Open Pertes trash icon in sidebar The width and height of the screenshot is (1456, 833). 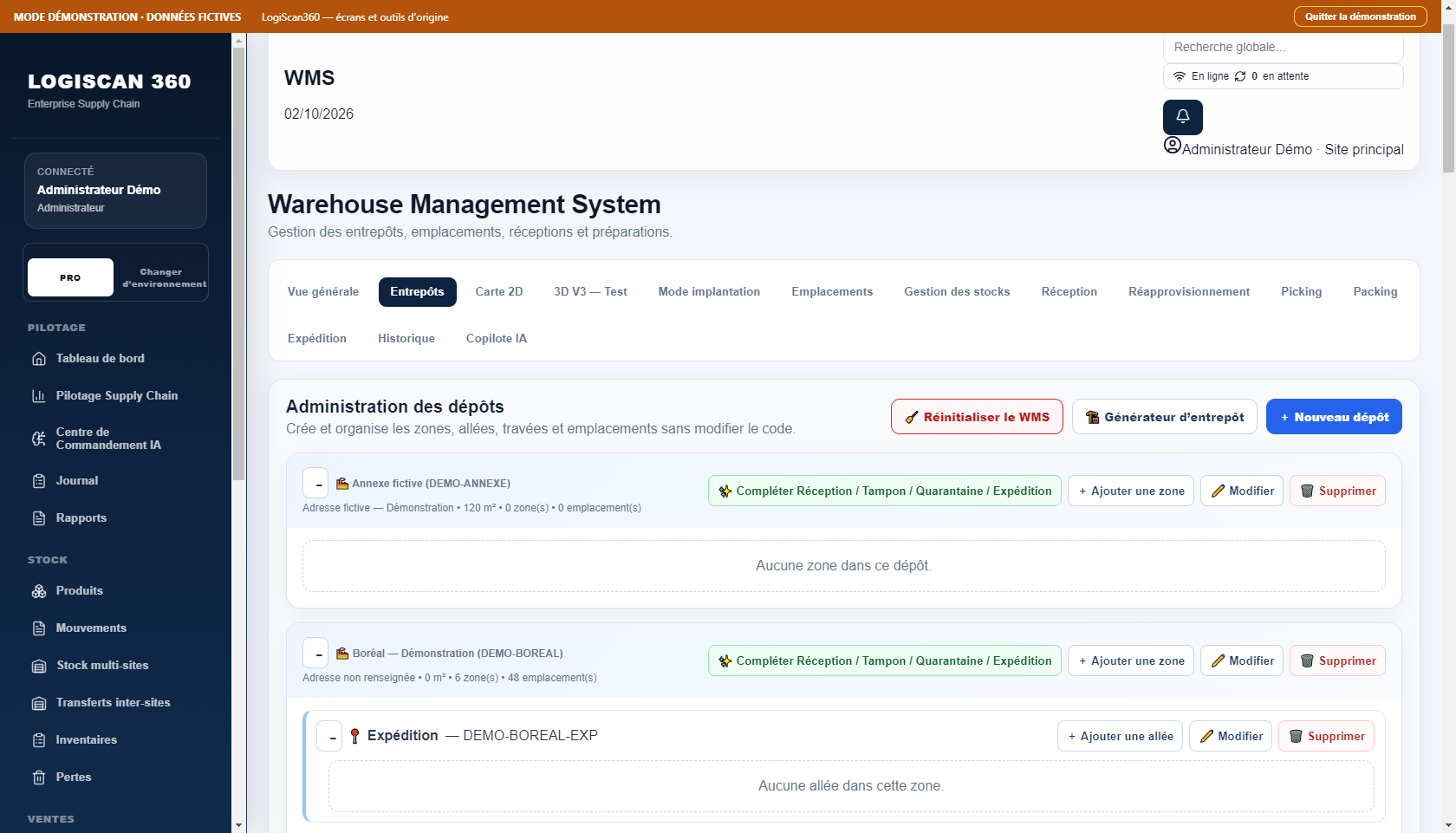click(x=39, y=778)
